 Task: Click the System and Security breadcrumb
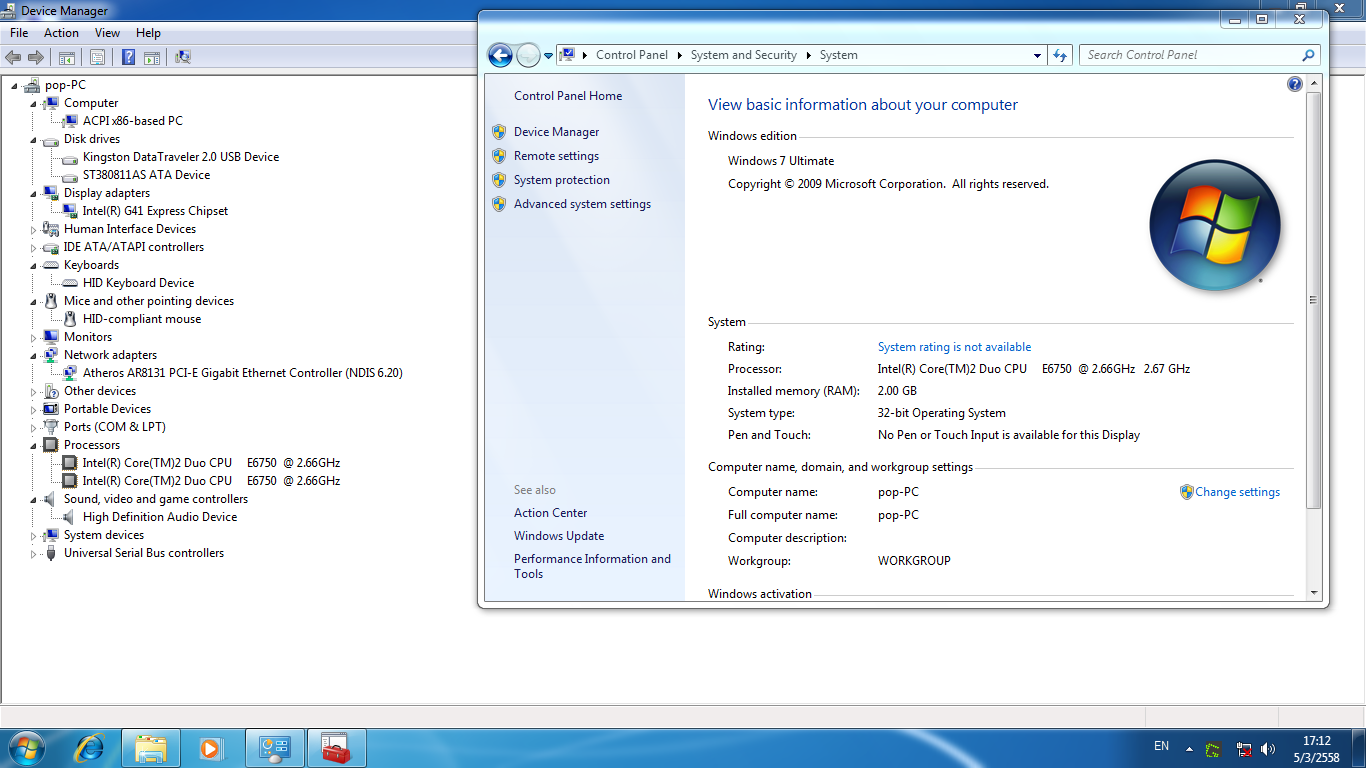pos(743,55)
